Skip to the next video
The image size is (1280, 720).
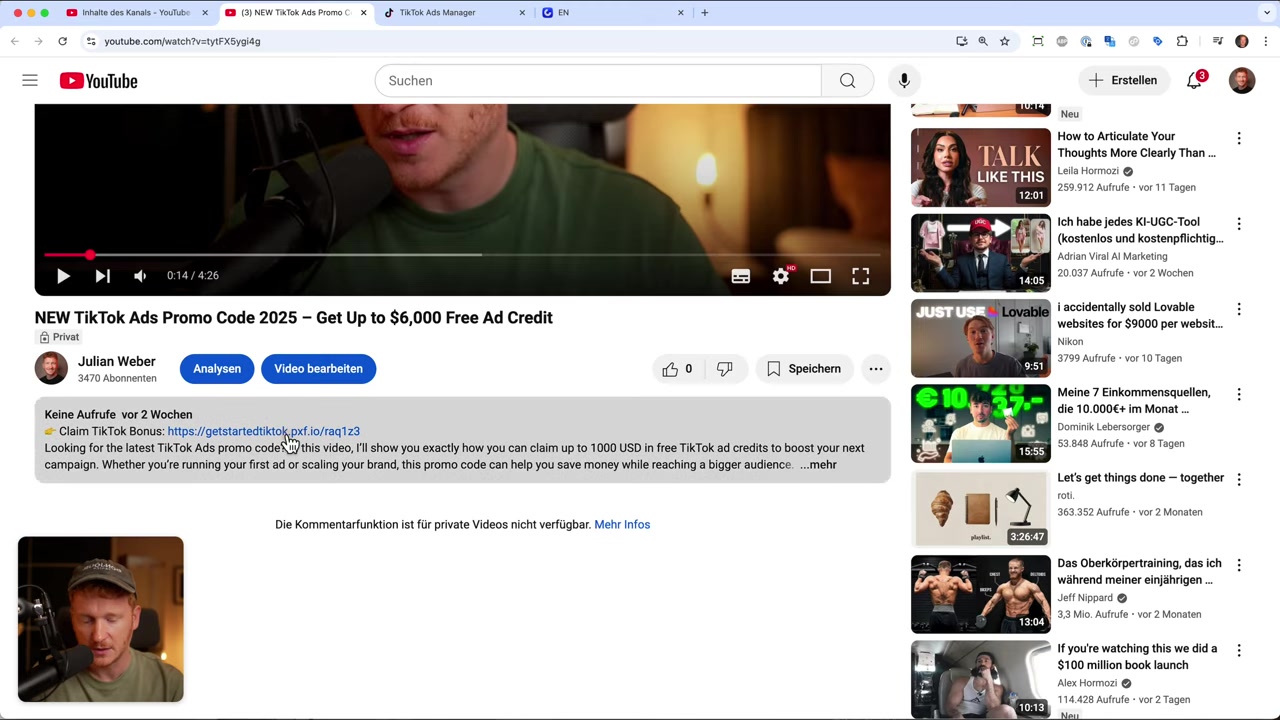pos(102,276)
